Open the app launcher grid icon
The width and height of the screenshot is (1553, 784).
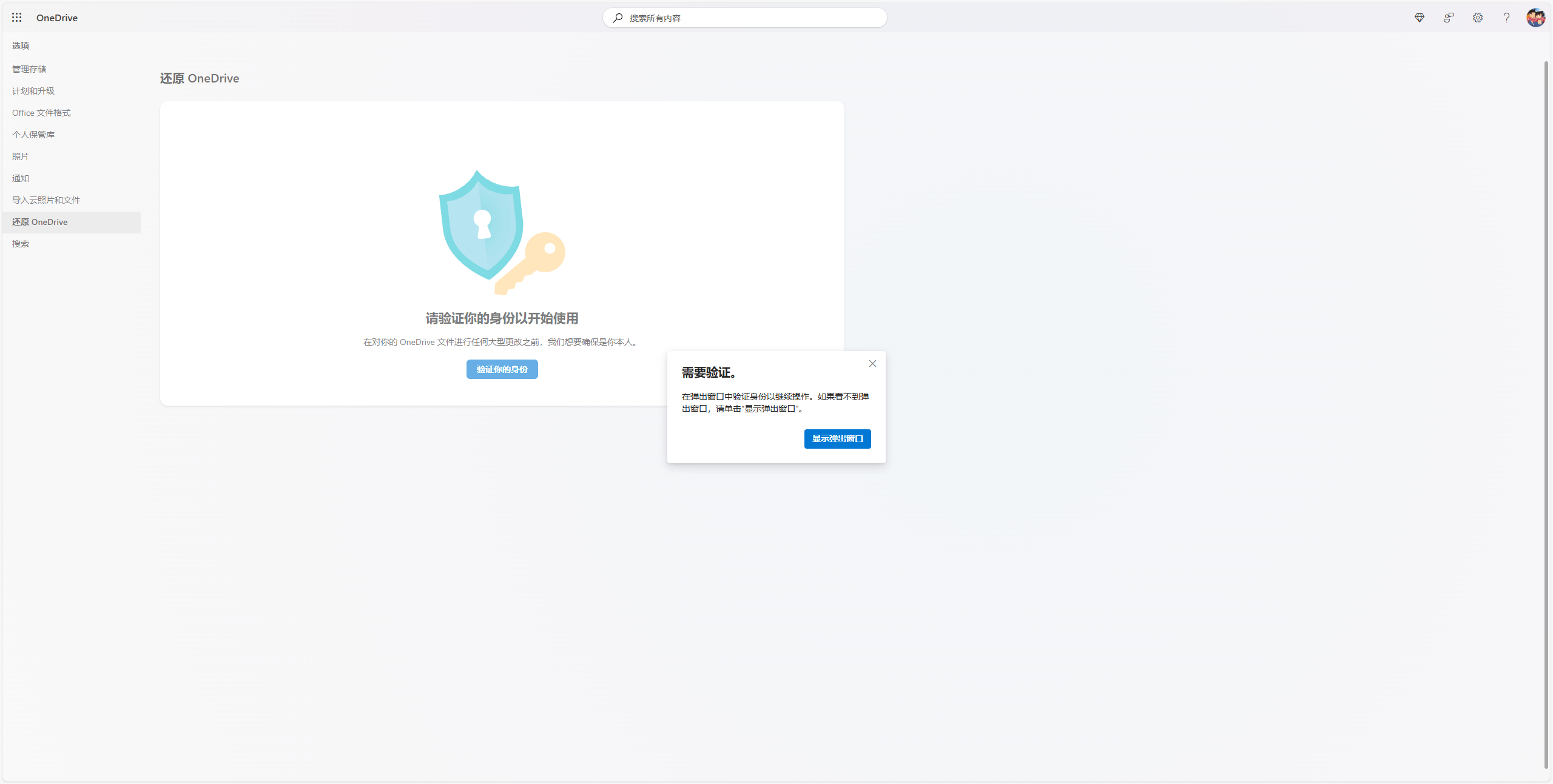17,18
